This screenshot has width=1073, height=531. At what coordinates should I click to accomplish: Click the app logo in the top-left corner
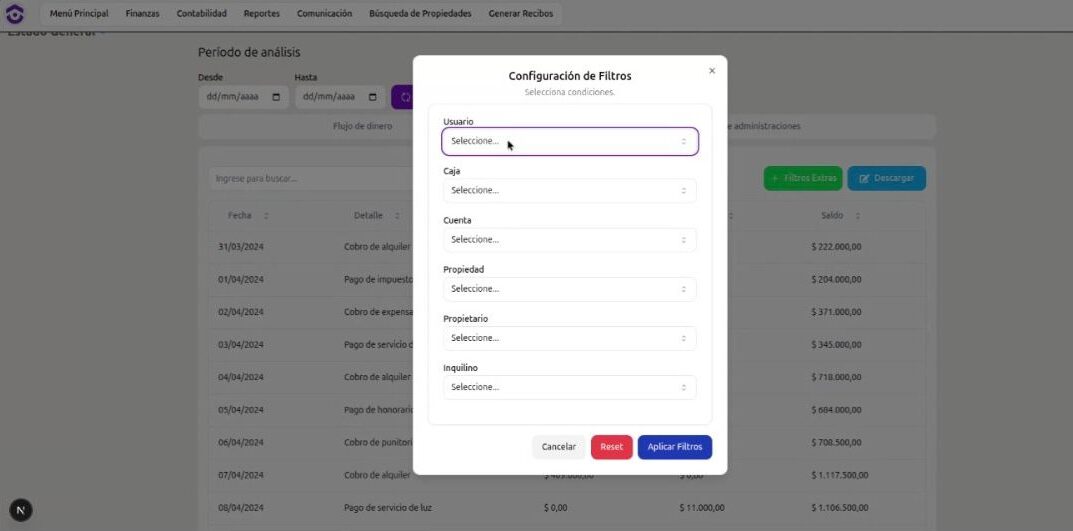(x=15, y=14)
